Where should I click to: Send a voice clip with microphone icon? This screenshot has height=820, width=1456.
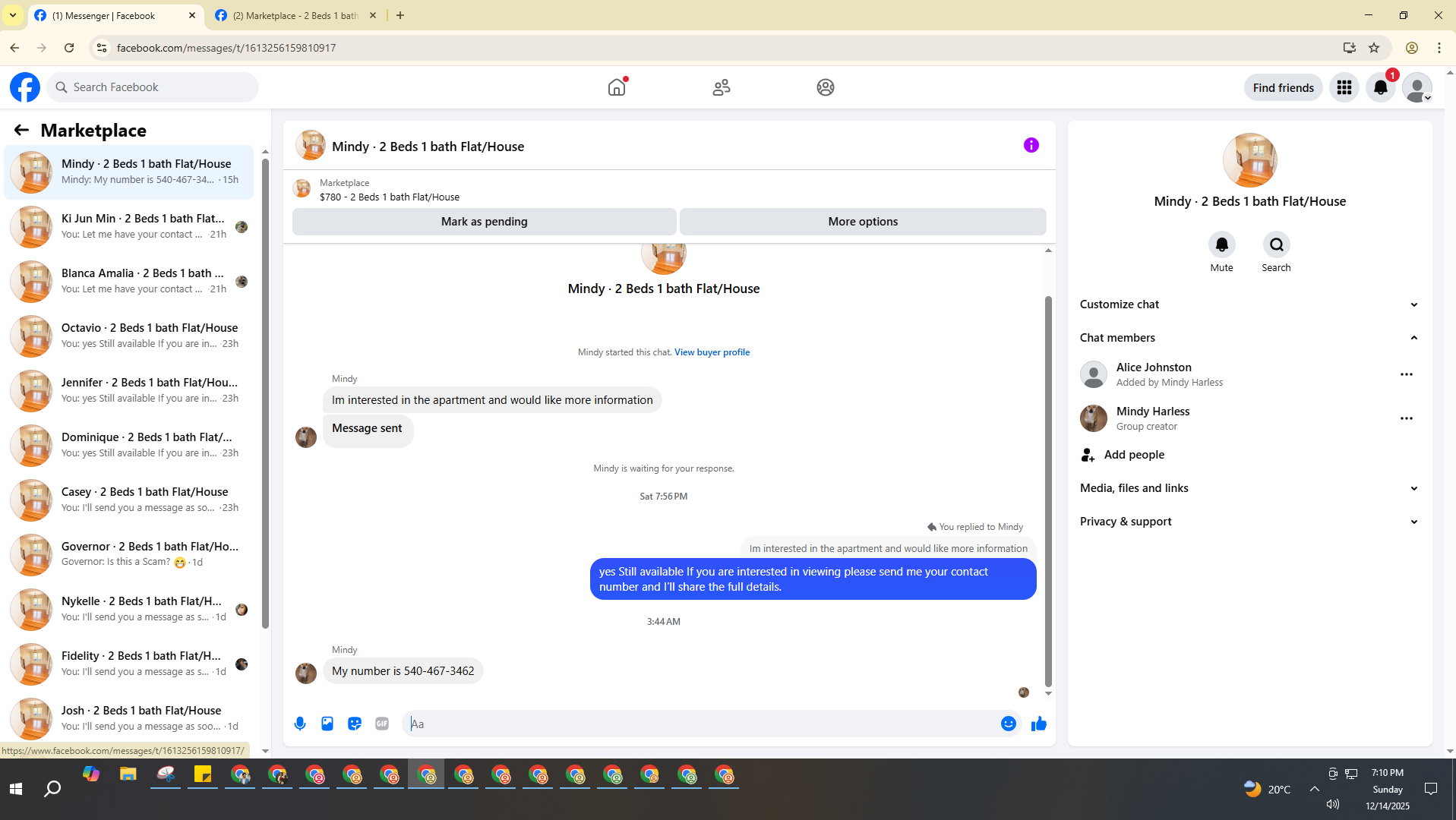pos(300,724)
